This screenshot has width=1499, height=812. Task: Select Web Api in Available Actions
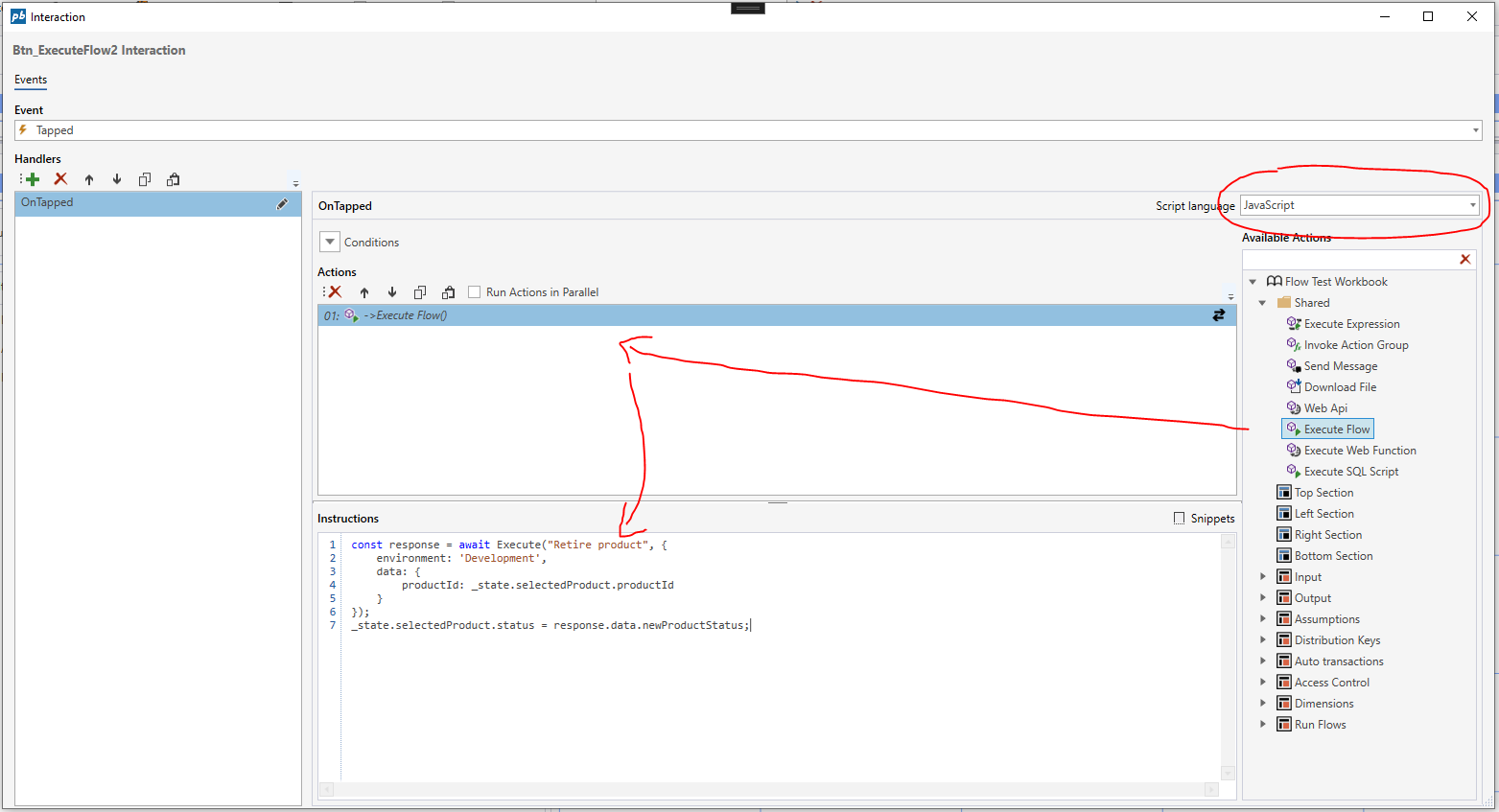click(x=1325, y=408)
